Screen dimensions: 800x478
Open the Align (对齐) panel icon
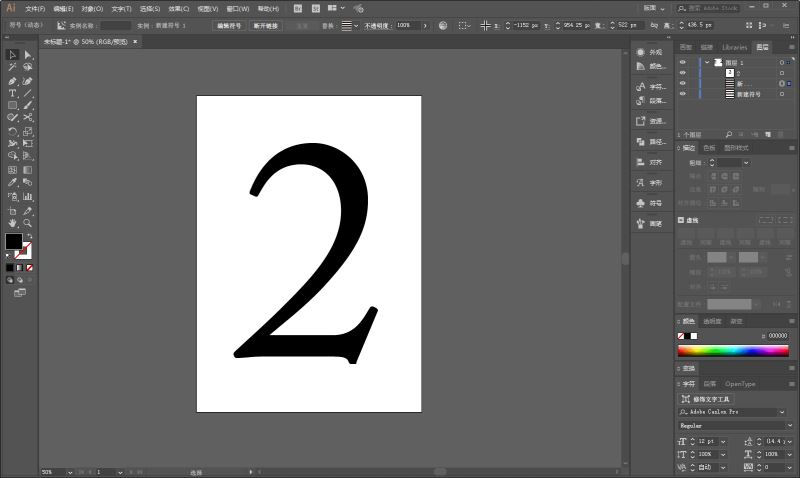pyautogui.click(x=641, y=162)
